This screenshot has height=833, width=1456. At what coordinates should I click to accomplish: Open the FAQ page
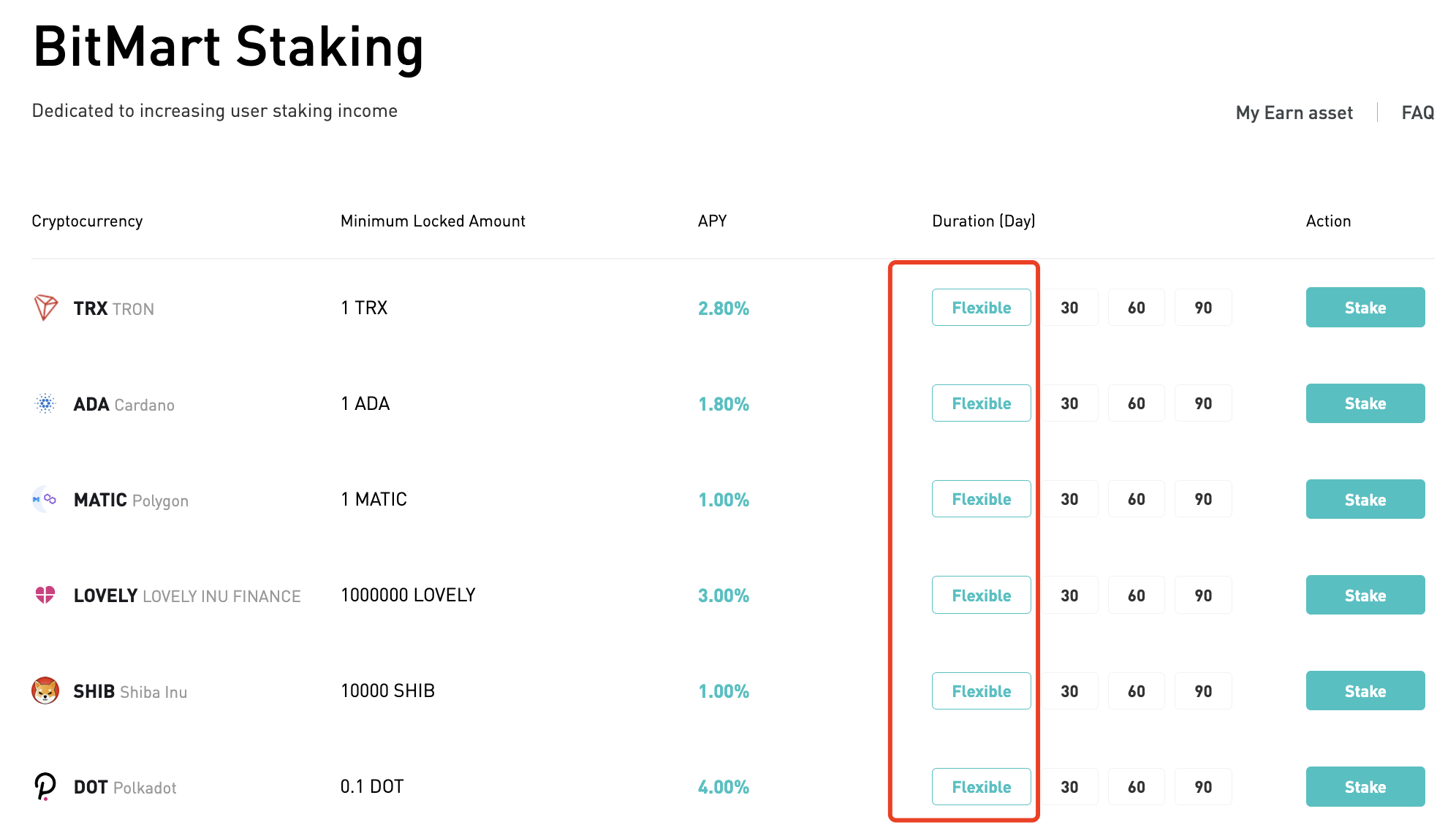1417,113
